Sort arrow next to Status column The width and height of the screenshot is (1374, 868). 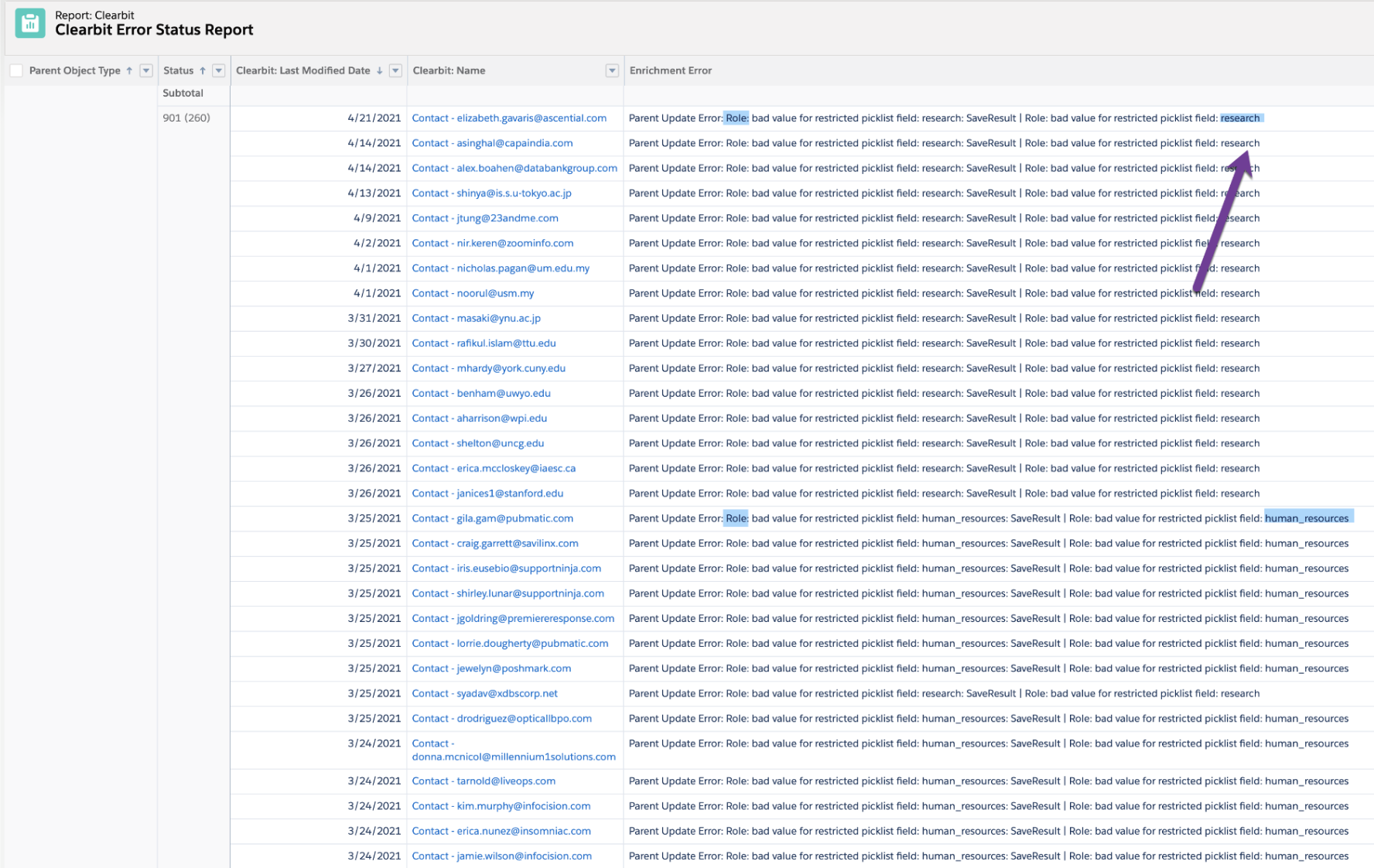tap(203, 70)
